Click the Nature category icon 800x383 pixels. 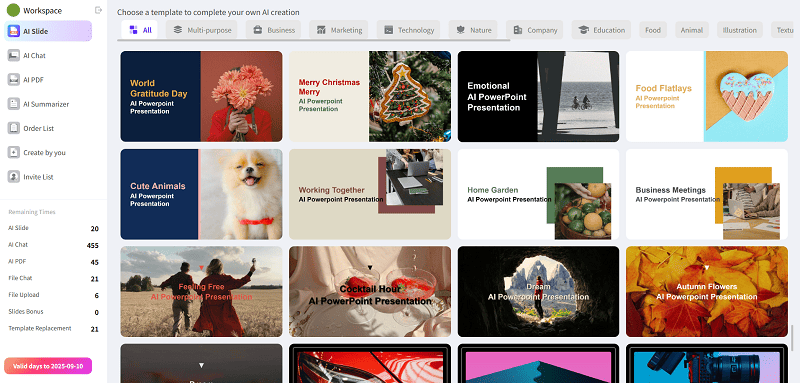[x=461, y=30]
